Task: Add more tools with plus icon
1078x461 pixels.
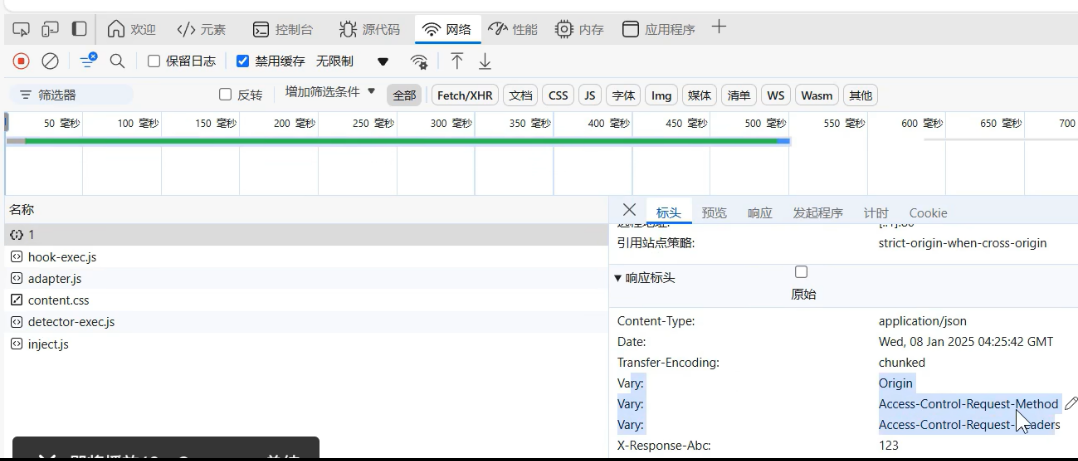Action: click(x=718, y=27)
